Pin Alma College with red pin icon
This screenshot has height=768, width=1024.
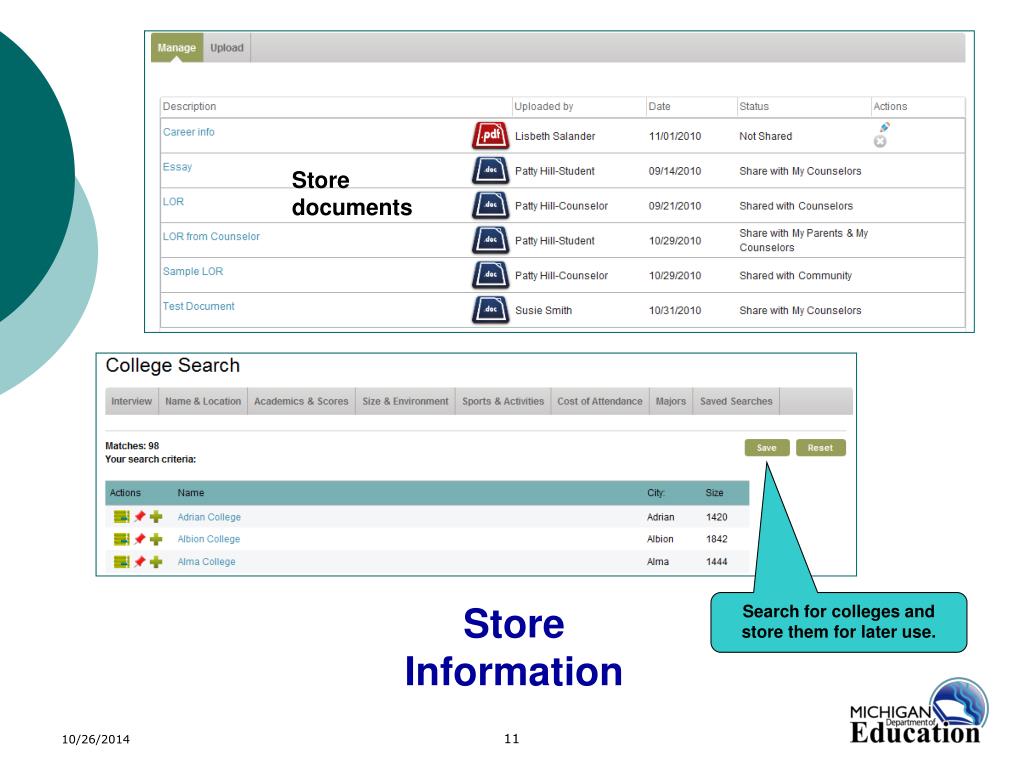pos(139,562)
